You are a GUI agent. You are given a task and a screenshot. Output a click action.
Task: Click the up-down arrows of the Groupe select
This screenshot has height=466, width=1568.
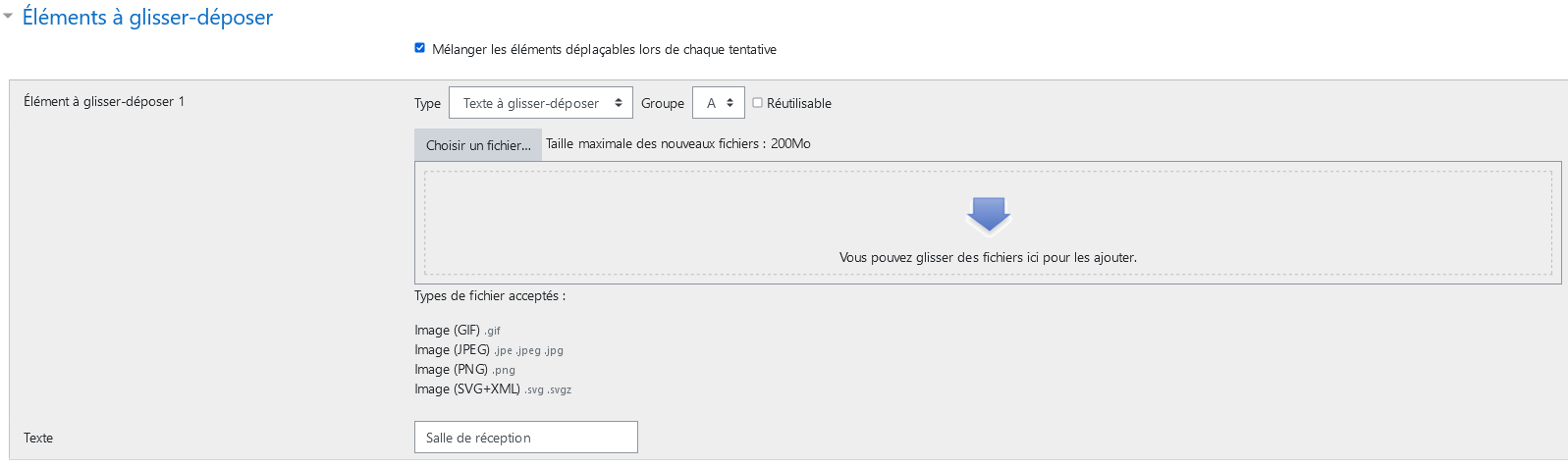[730, 103]
